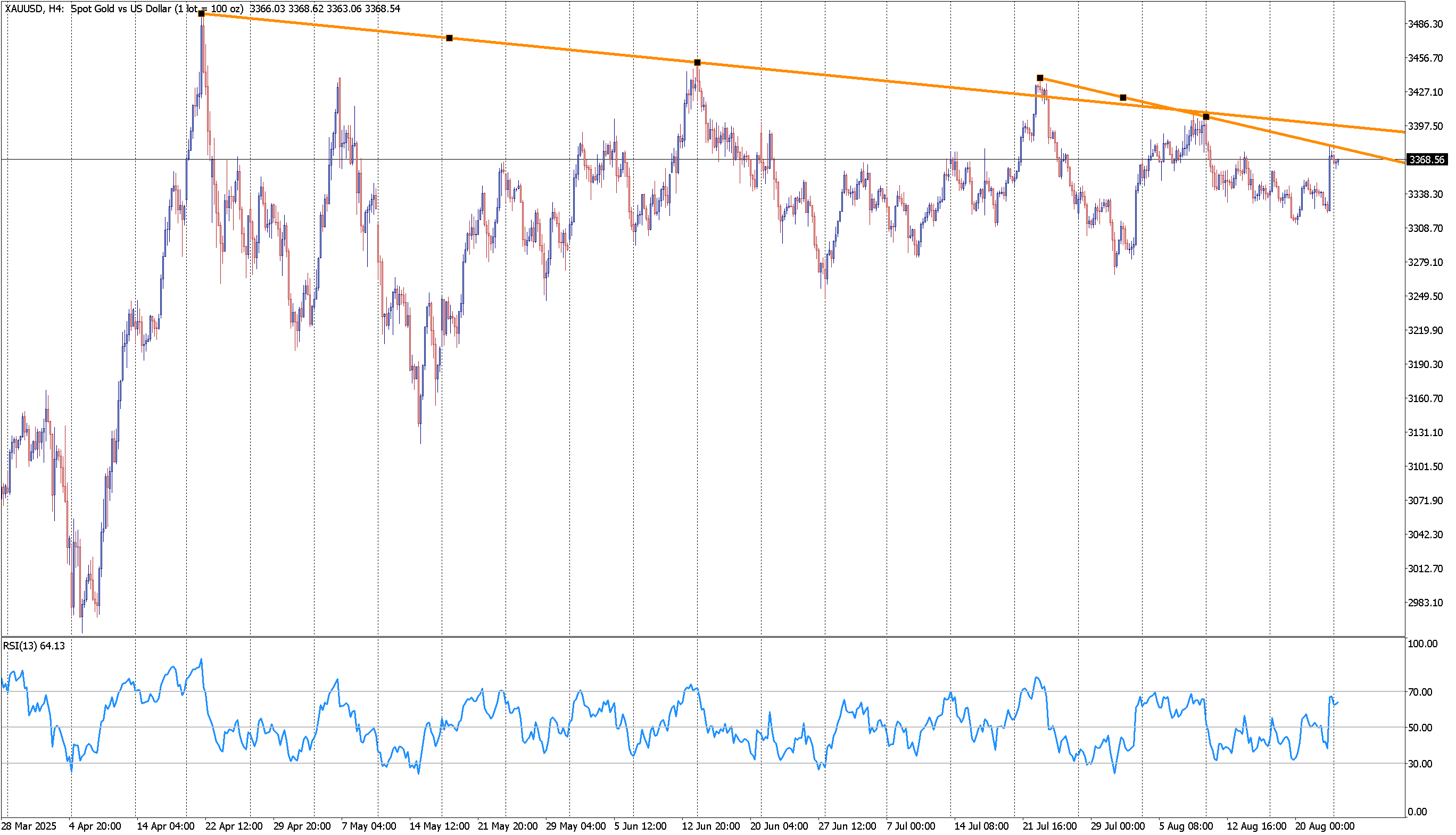Click the RSI 70.00 level label
This screenshot has width=1456, height=835.
(x=1420, y=692)
